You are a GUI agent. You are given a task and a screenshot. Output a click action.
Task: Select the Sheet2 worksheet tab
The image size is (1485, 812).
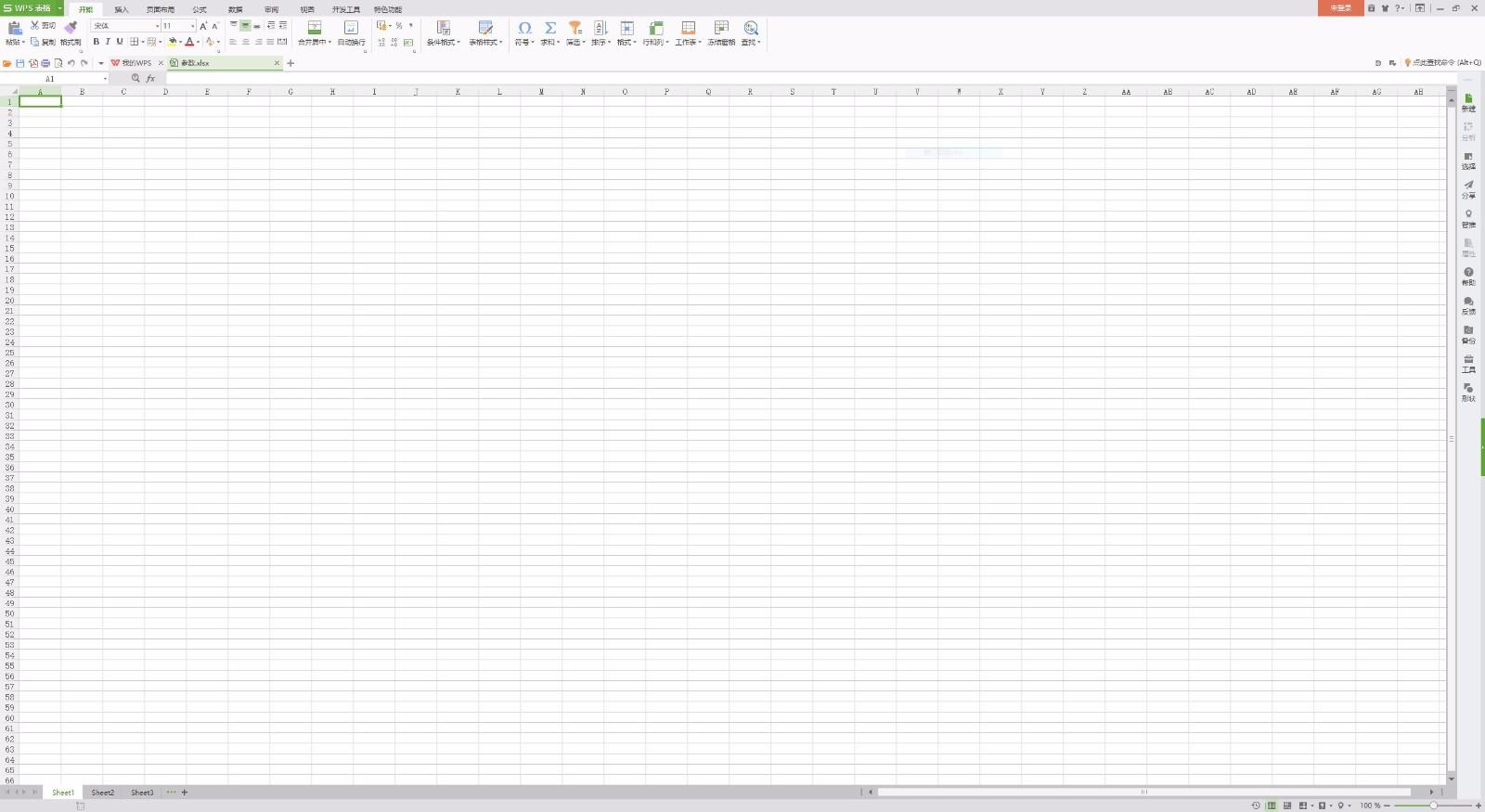tap(103, 793)
